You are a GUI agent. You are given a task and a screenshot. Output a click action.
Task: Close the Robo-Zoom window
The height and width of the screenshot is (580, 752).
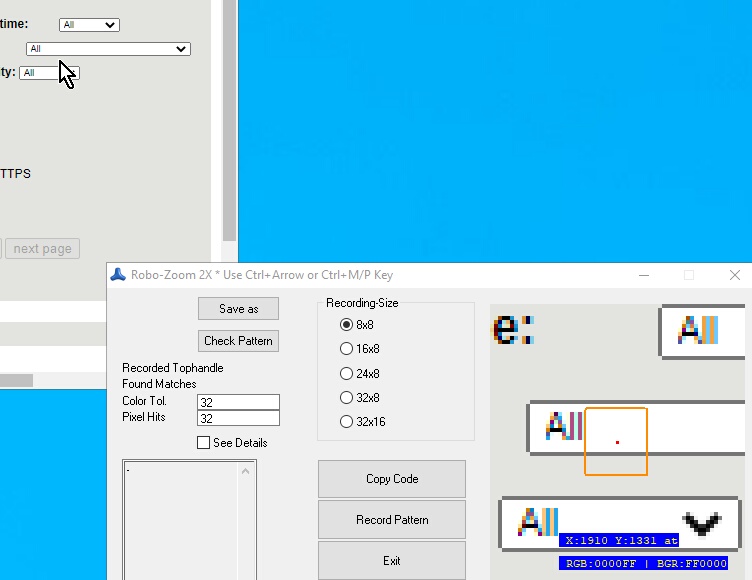(x=735, y=275)
